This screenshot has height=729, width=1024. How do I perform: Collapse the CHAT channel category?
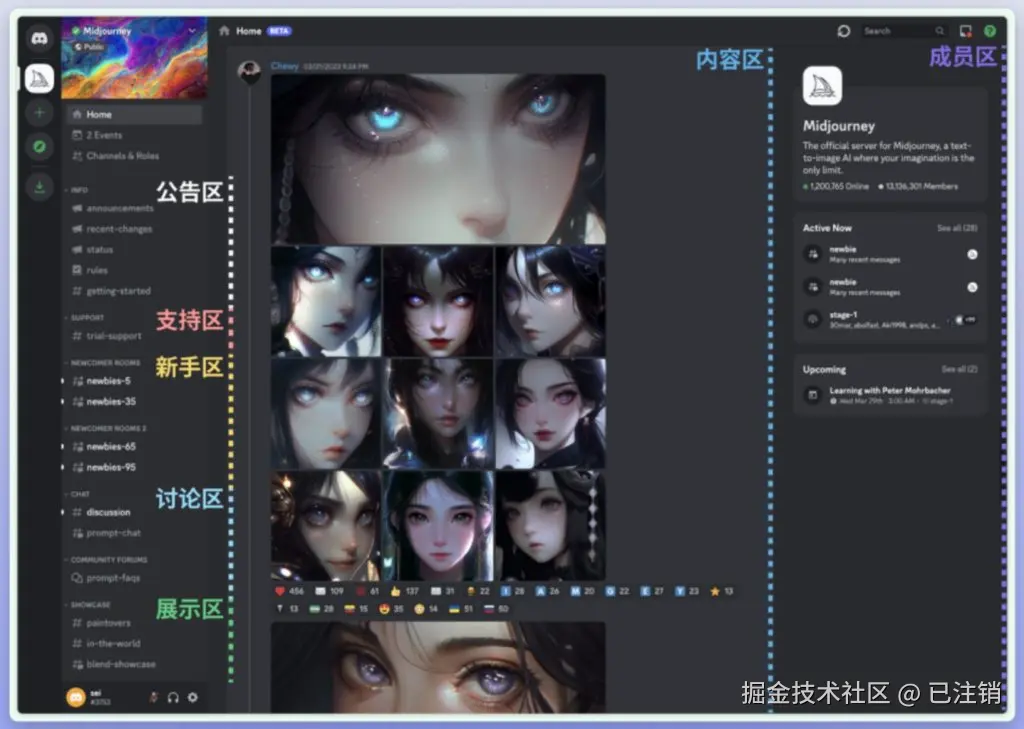[x=78, y=494]
